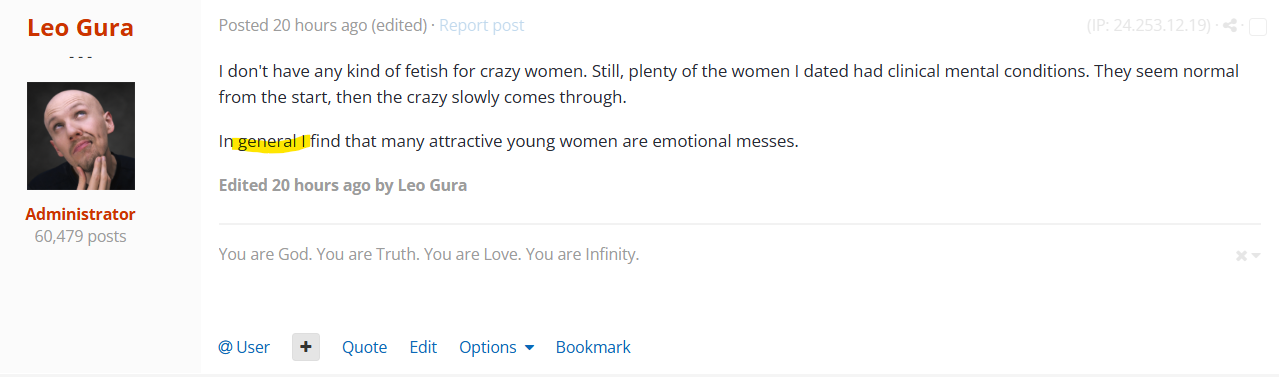Expand the signature options caret
Screen dimensions: 1279x377
[1256, 256]
